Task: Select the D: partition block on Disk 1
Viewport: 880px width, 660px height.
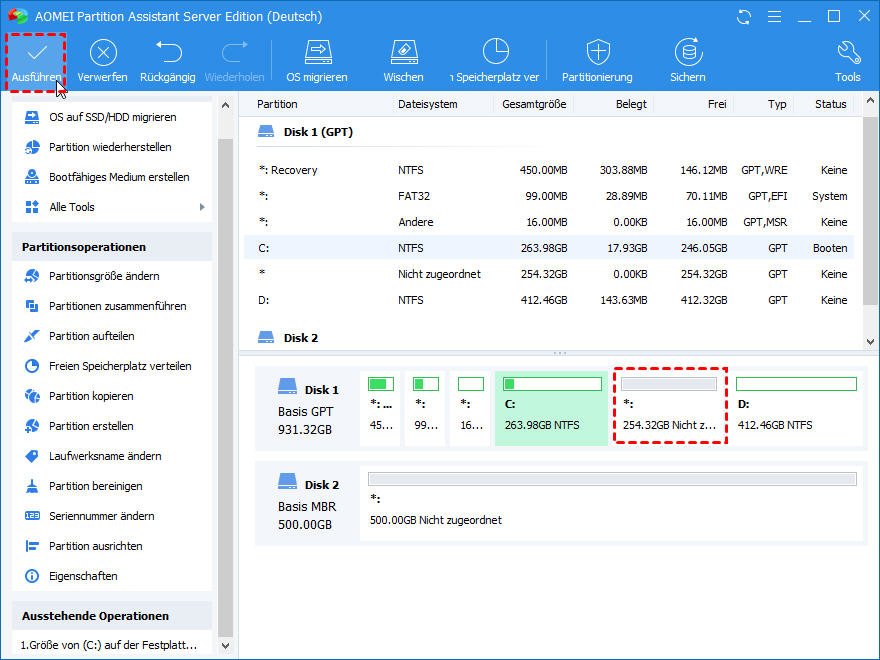Action: [x=796, y=405]
